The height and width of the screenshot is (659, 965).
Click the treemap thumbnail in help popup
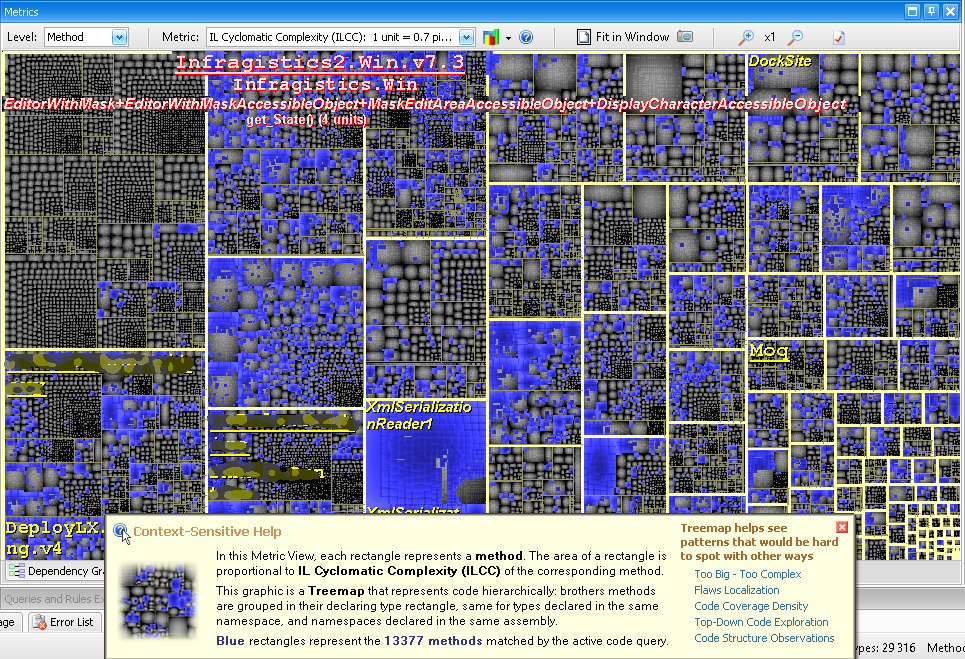(159, 600)
